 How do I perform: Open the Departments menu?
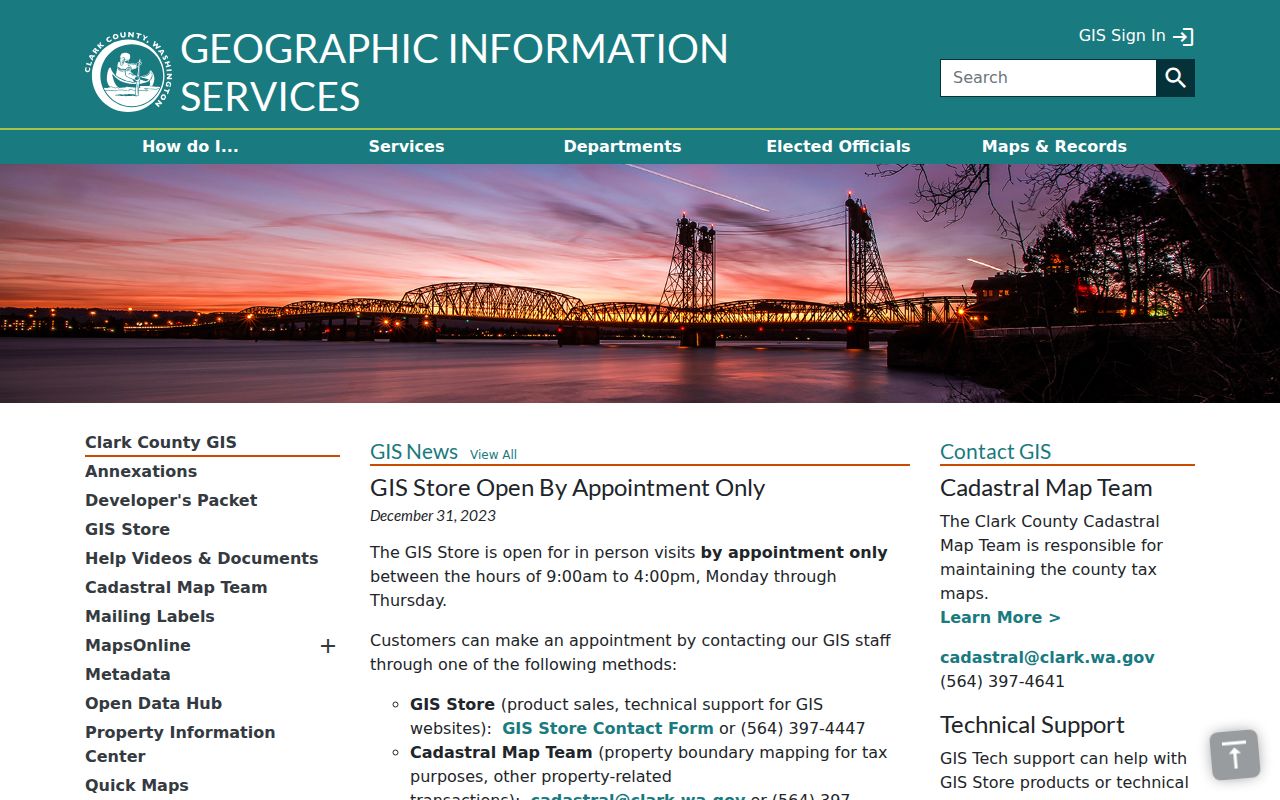coord(622,146)
